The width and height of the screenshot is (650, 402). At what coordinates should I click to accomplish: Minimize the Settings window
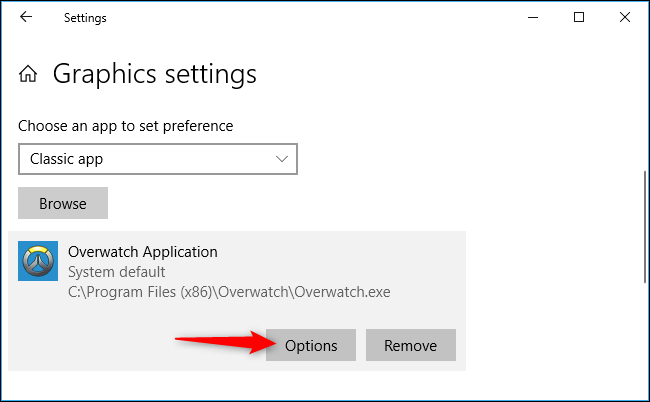(533, 17)
